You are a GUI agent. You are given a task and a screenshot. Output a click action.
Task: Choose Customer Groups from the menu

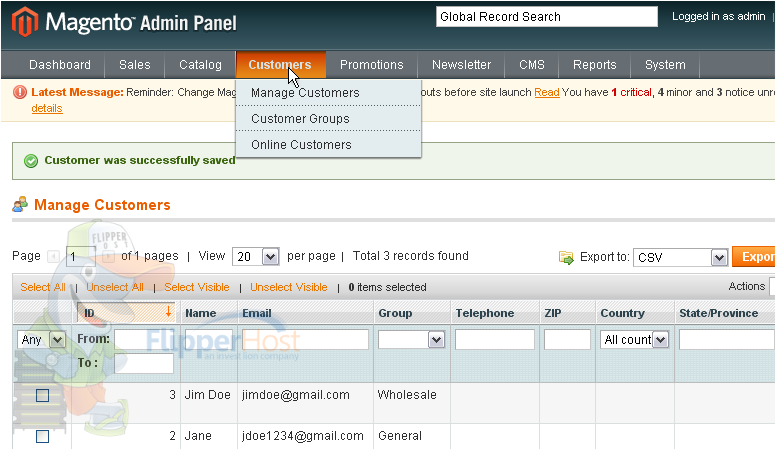click(329, 119)
